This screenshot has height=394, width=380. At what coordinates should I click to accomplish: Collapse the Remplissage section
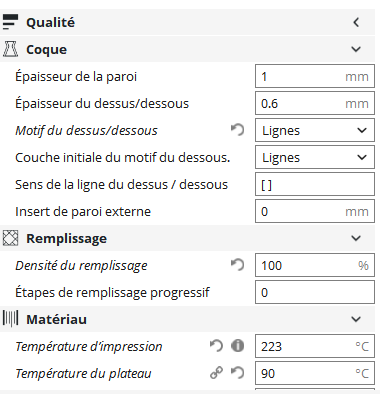pos(356,238)
